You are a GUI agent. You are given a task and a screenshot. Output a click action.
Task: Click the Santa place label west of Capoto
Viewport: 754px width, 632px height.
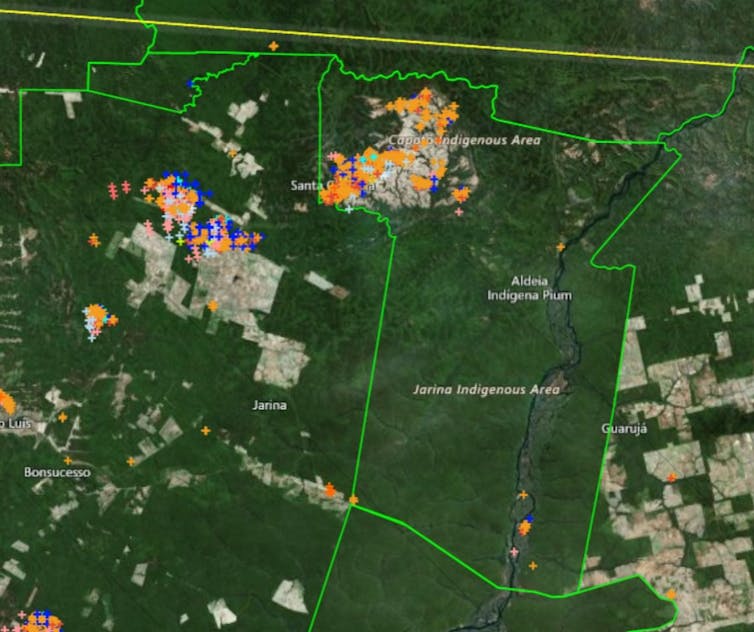[308, 185]
